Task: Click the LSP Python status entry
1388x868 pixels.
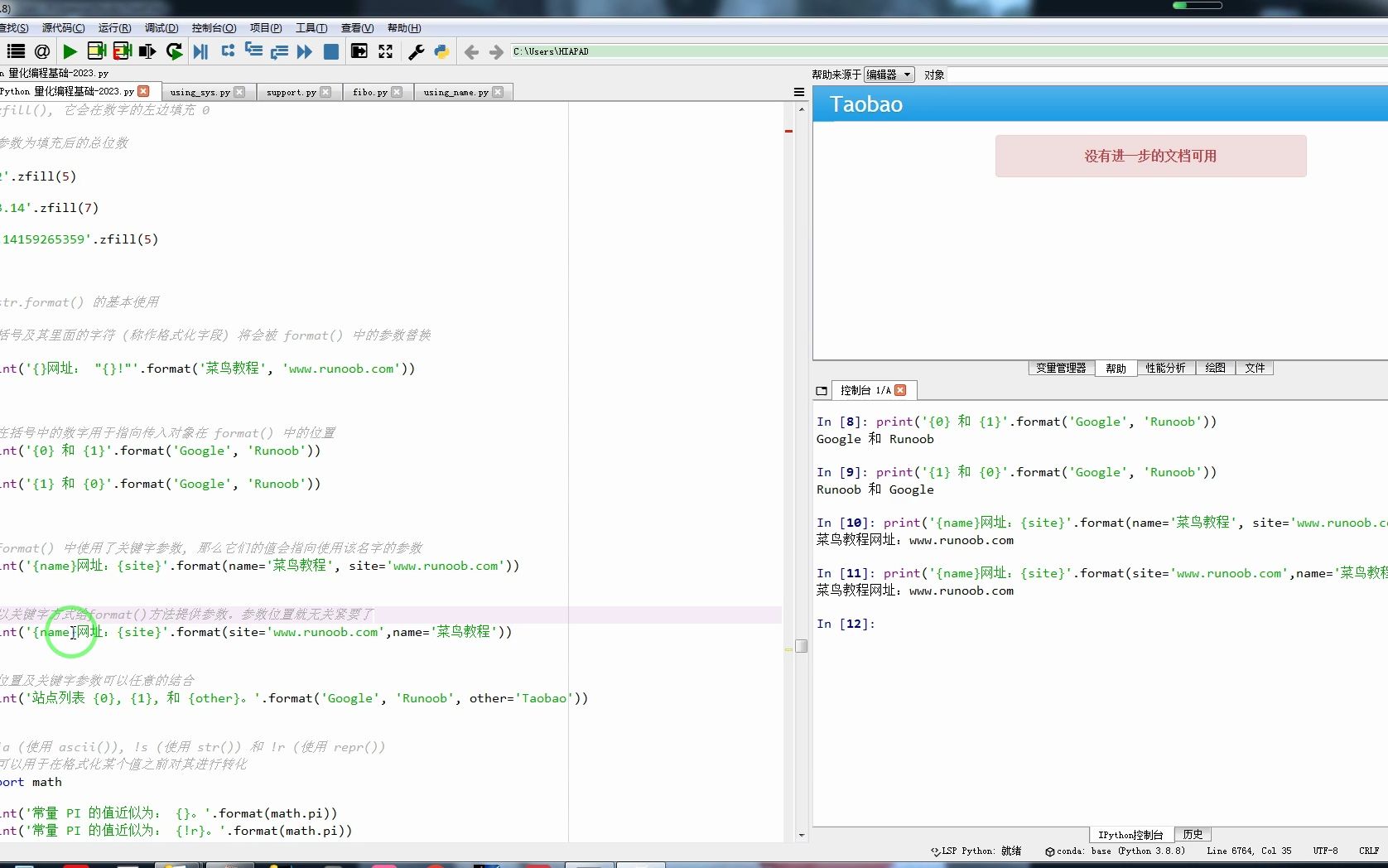Action: click(976, 851)
